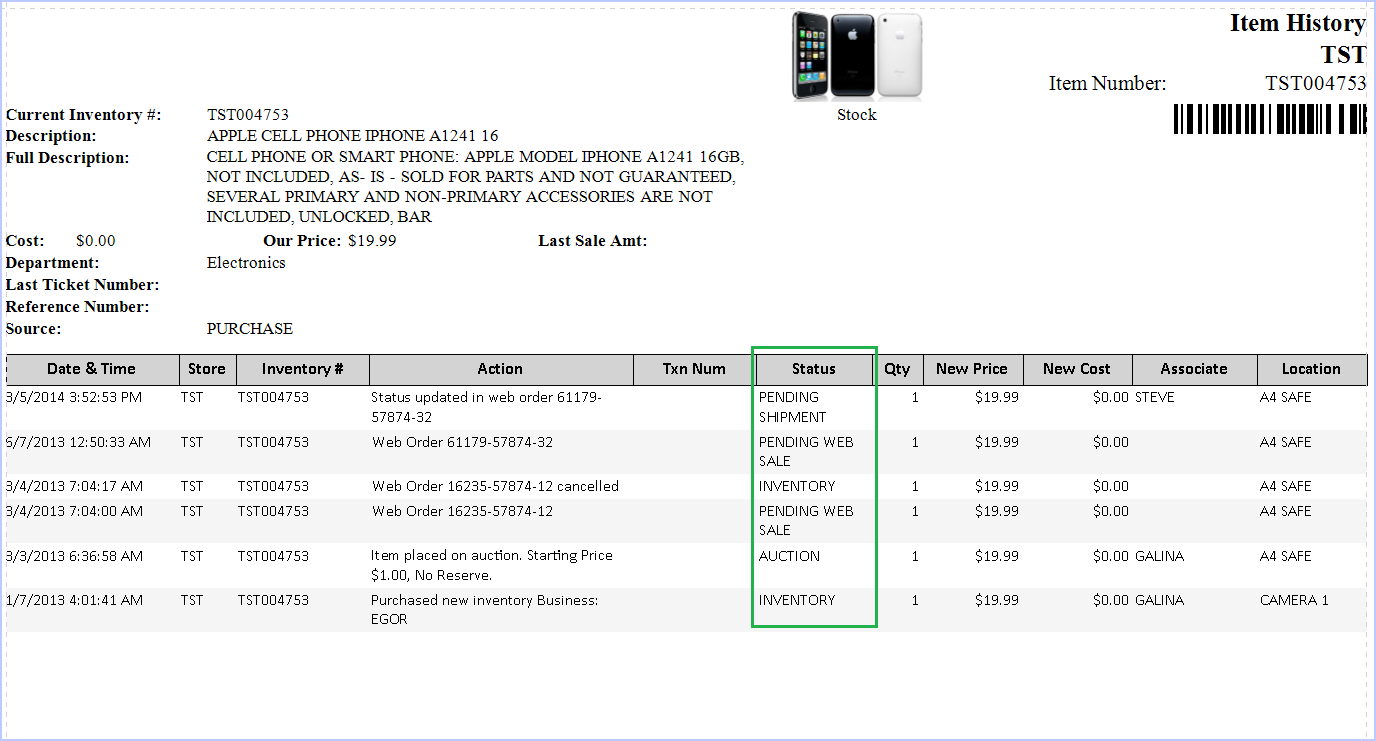Select 'Status updated in web order 61179-57874-32' action
The image size is (1376, 741).
(x=486, y=407)
